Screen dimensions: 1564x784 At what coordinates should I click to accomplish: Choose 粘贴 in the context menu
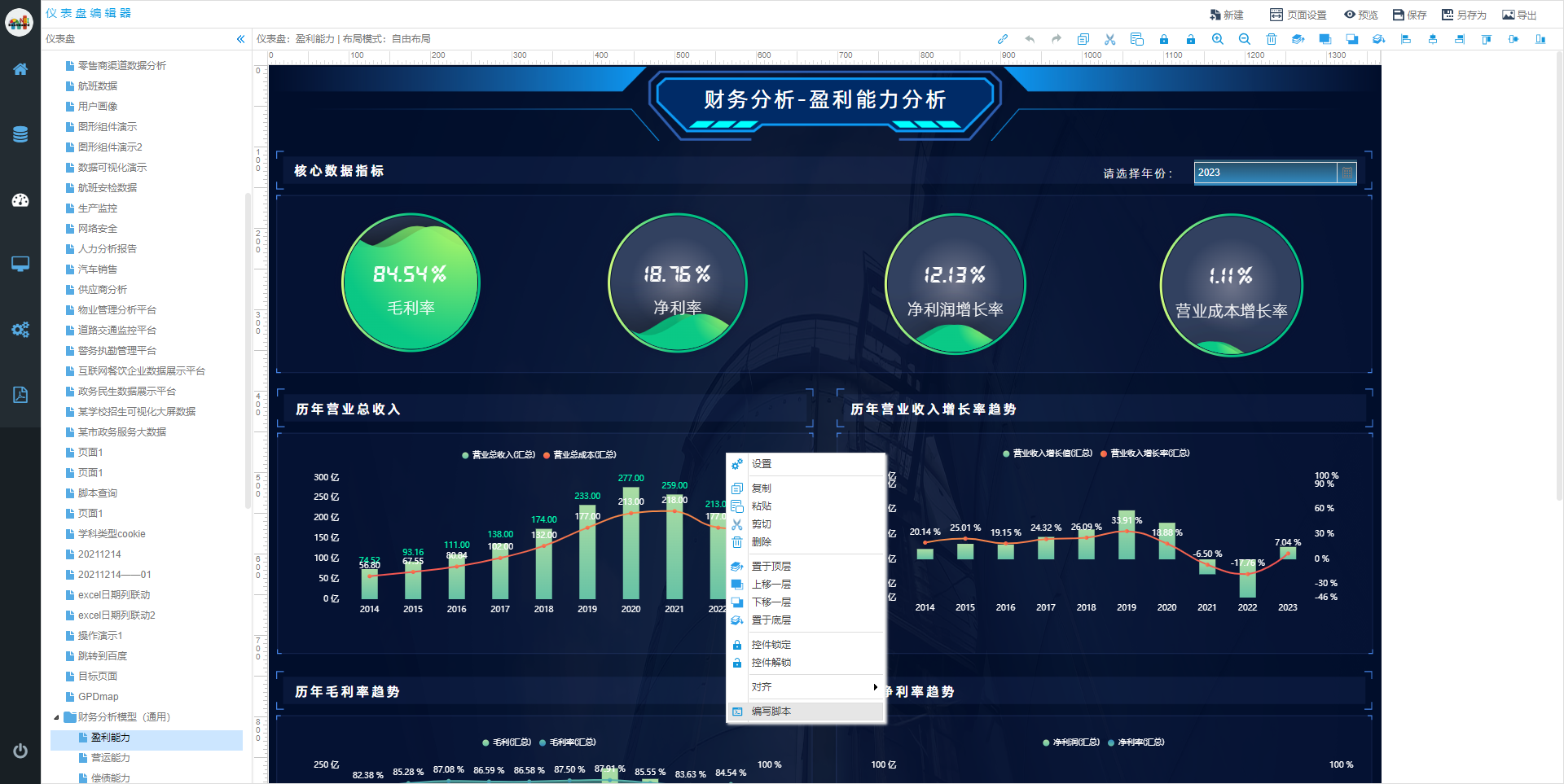click(805, 506)
